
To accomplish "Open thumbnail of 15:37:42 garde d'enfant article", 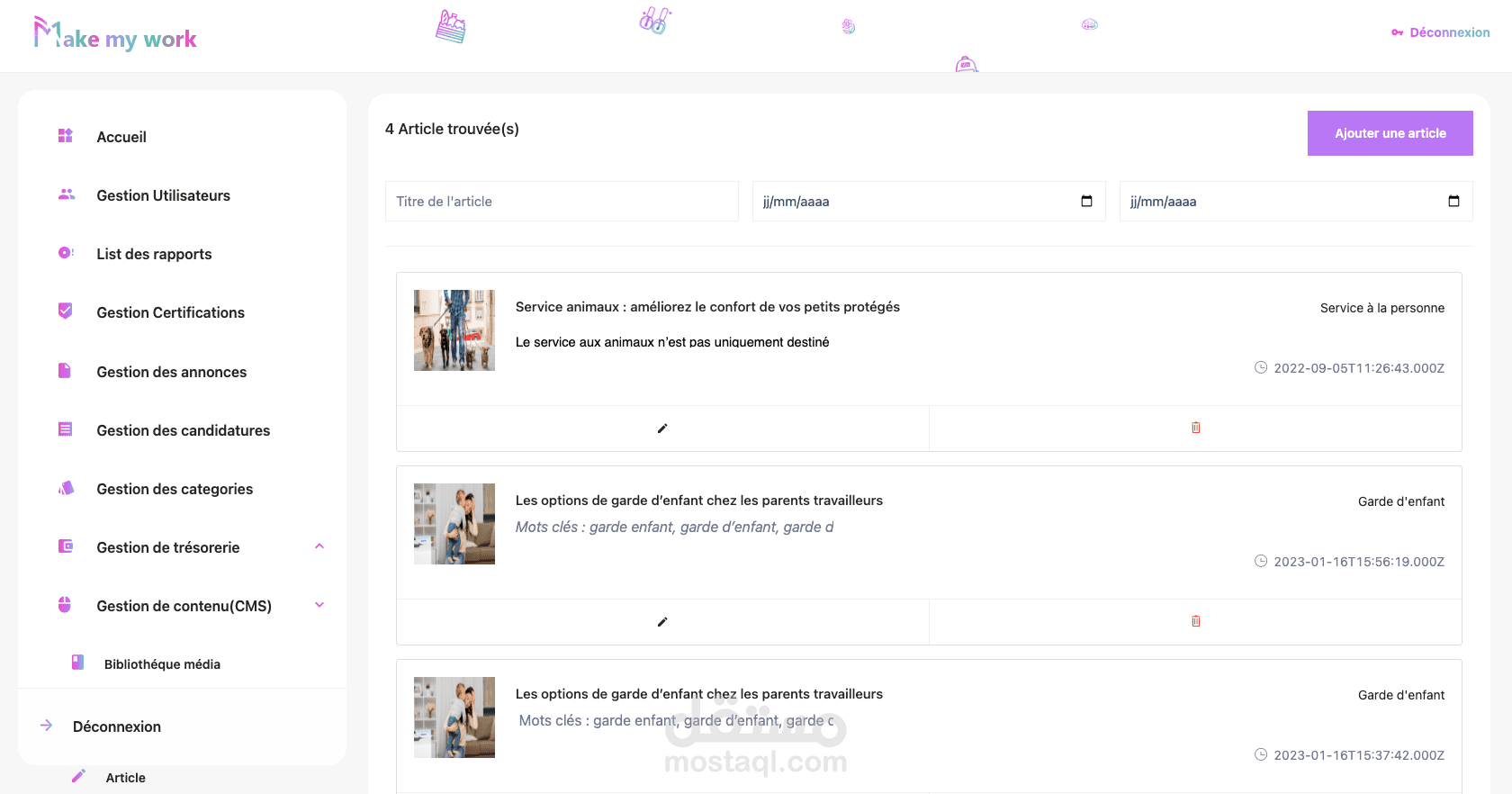I will coord(454,717).
